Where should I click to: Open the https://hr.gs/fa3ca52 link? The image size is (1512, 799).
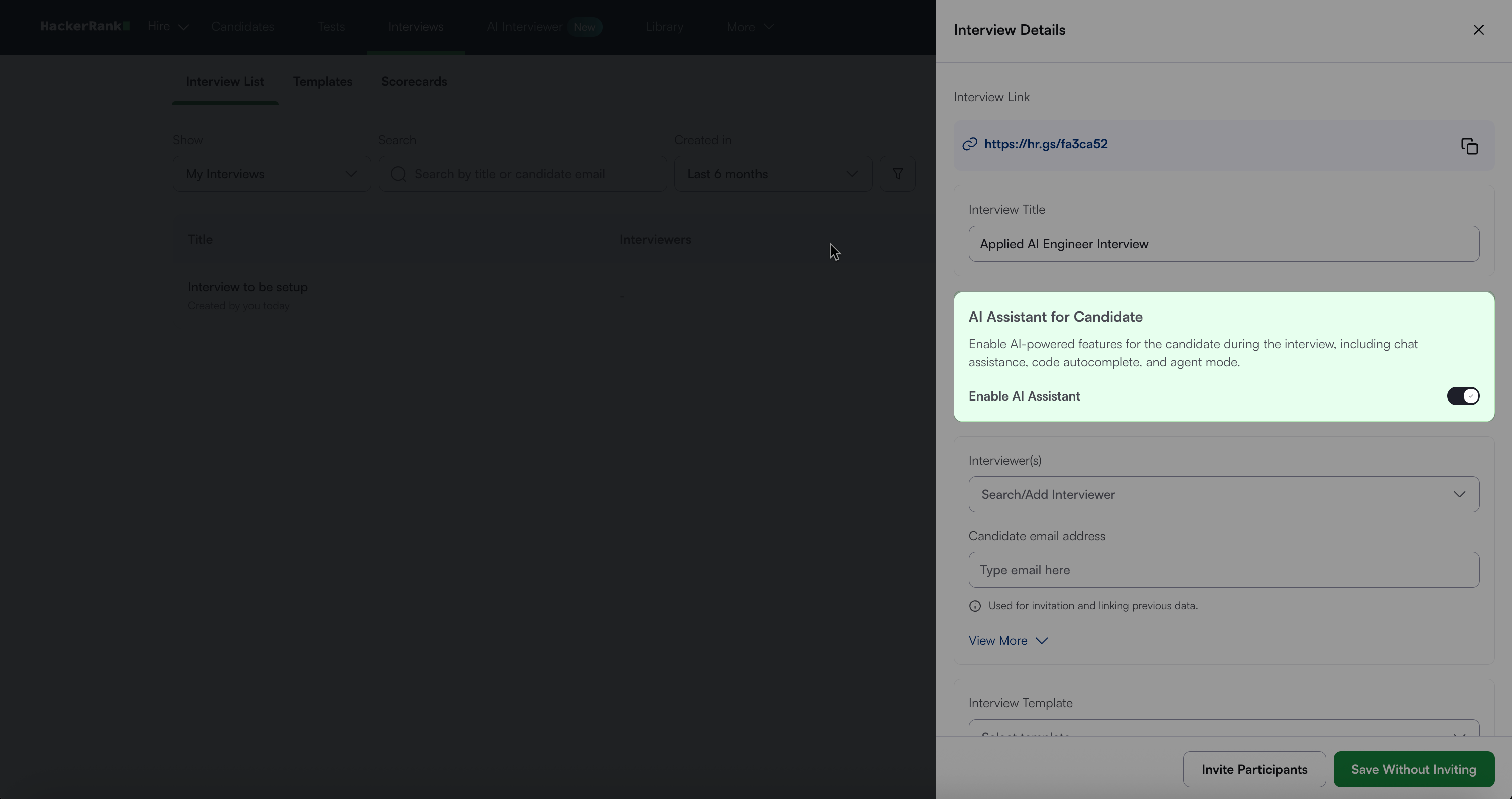click(x=1046, y=144)
